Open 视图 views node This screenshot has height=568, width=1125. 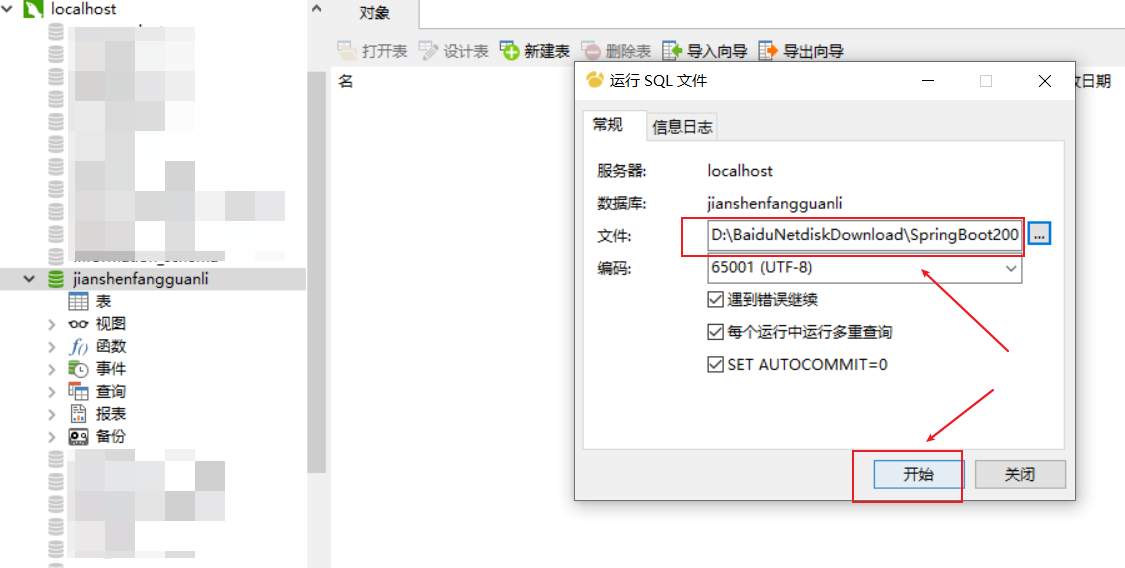110,324
